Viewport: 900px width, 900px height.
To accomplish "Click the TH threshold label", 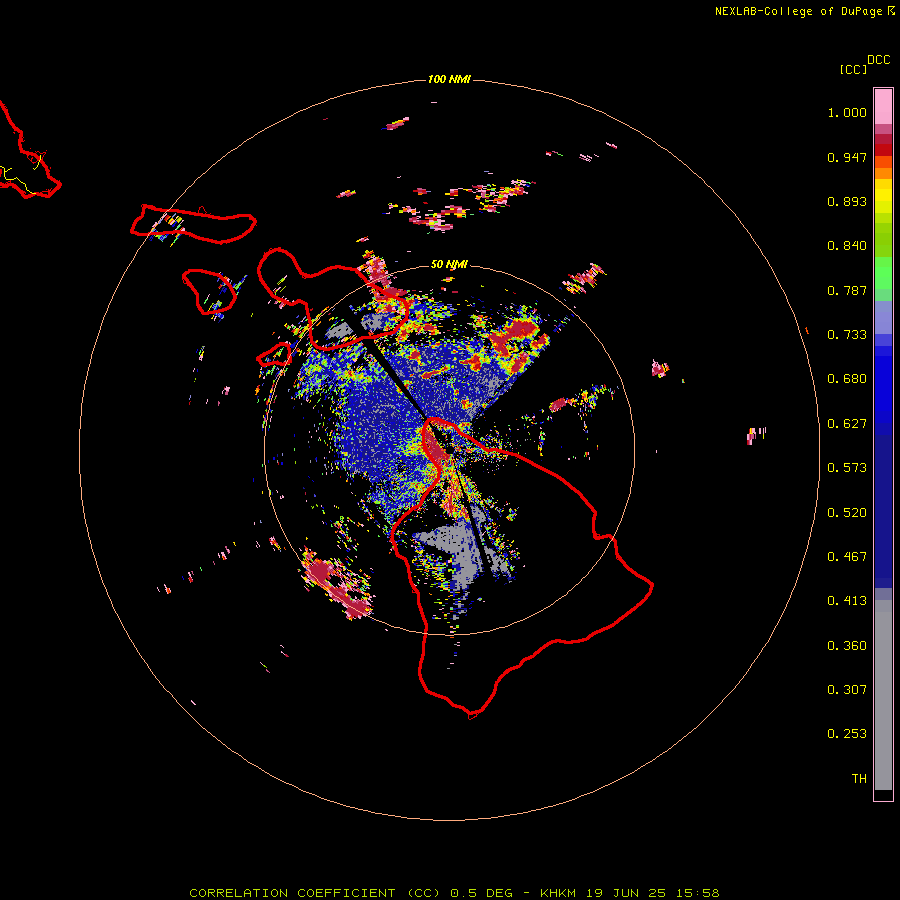I will 859,779.
